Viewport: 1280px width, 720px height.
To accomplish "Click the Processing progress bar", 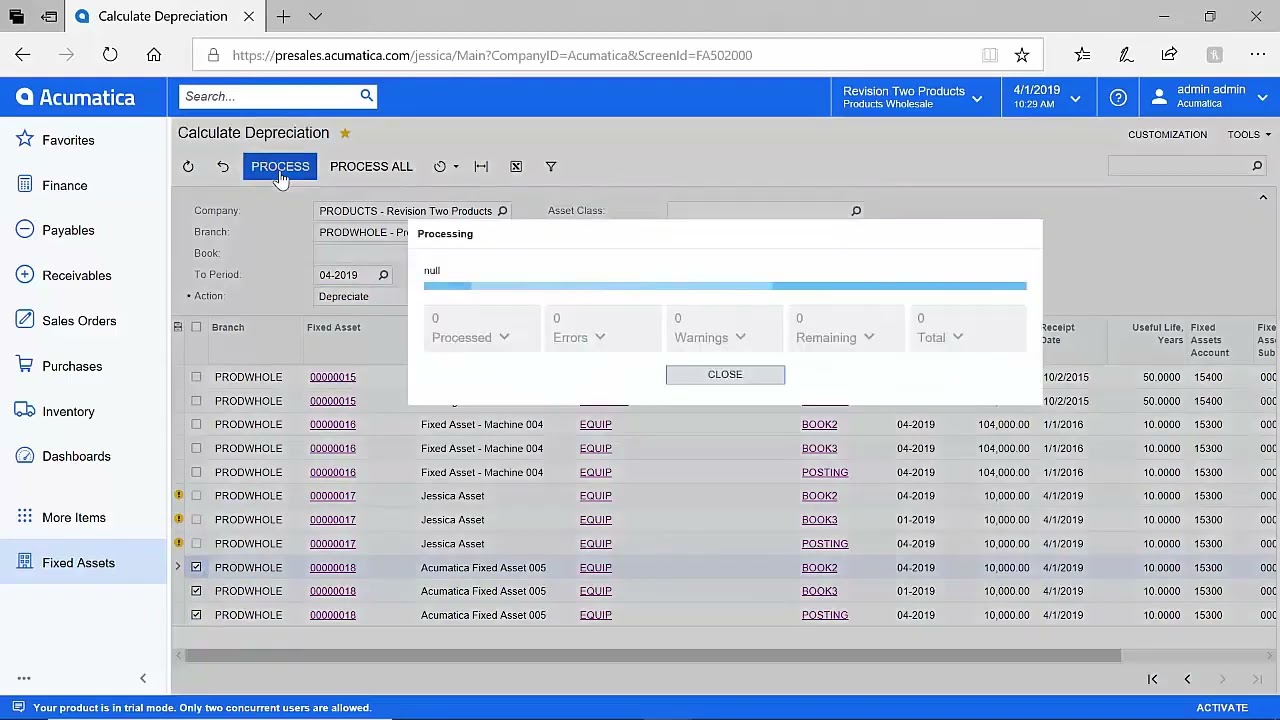I will click(x=725, y=286).
